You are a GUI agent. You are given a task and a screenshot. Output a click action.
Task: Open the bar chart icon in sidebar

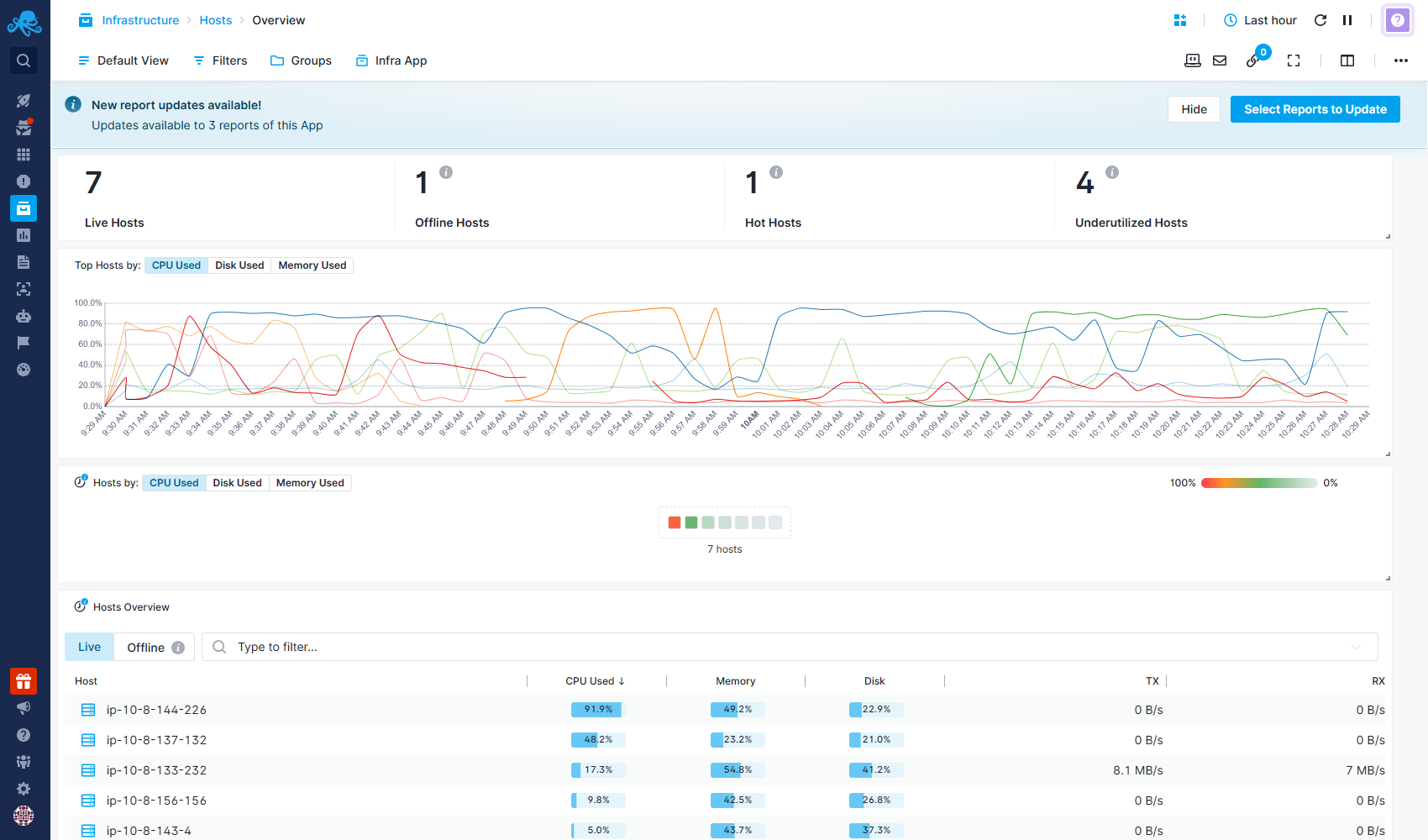(24, 235)
